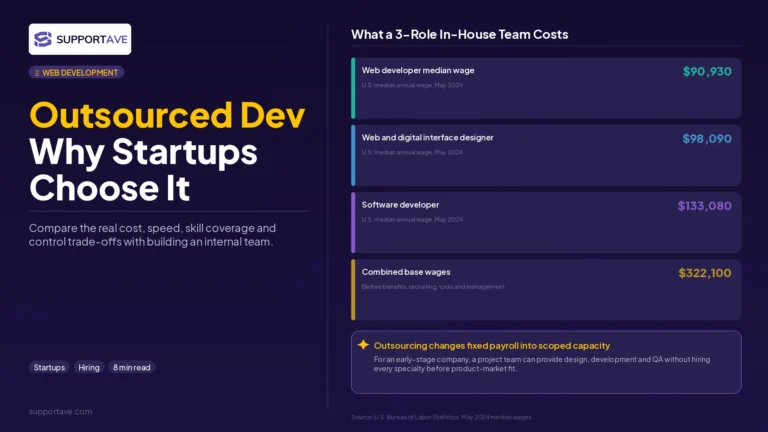Viewport: 768px width, 432px height.
Task: Click the $98,090 value
Action: (707, 139)
